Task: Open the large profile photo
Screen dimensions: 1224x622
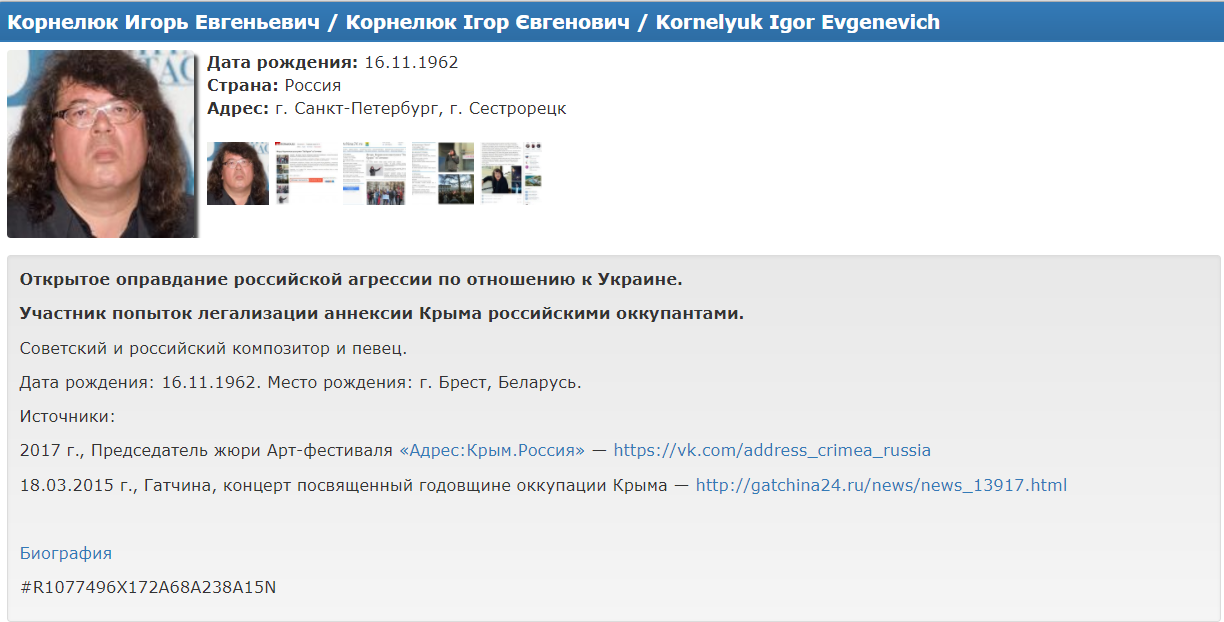Action: point(102,144)
